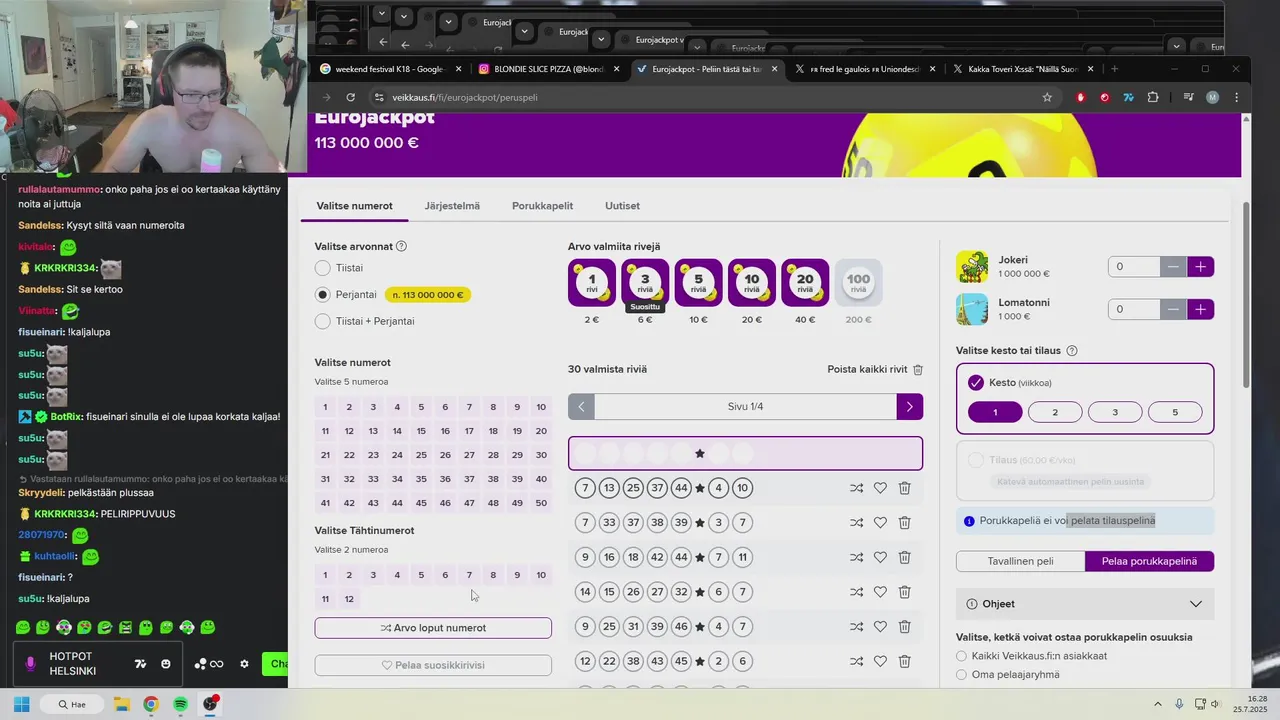This screenshot has height=720, width=1280.
Task: Shuffle the row 9 16 18 42 44
Action: (856, 557)
